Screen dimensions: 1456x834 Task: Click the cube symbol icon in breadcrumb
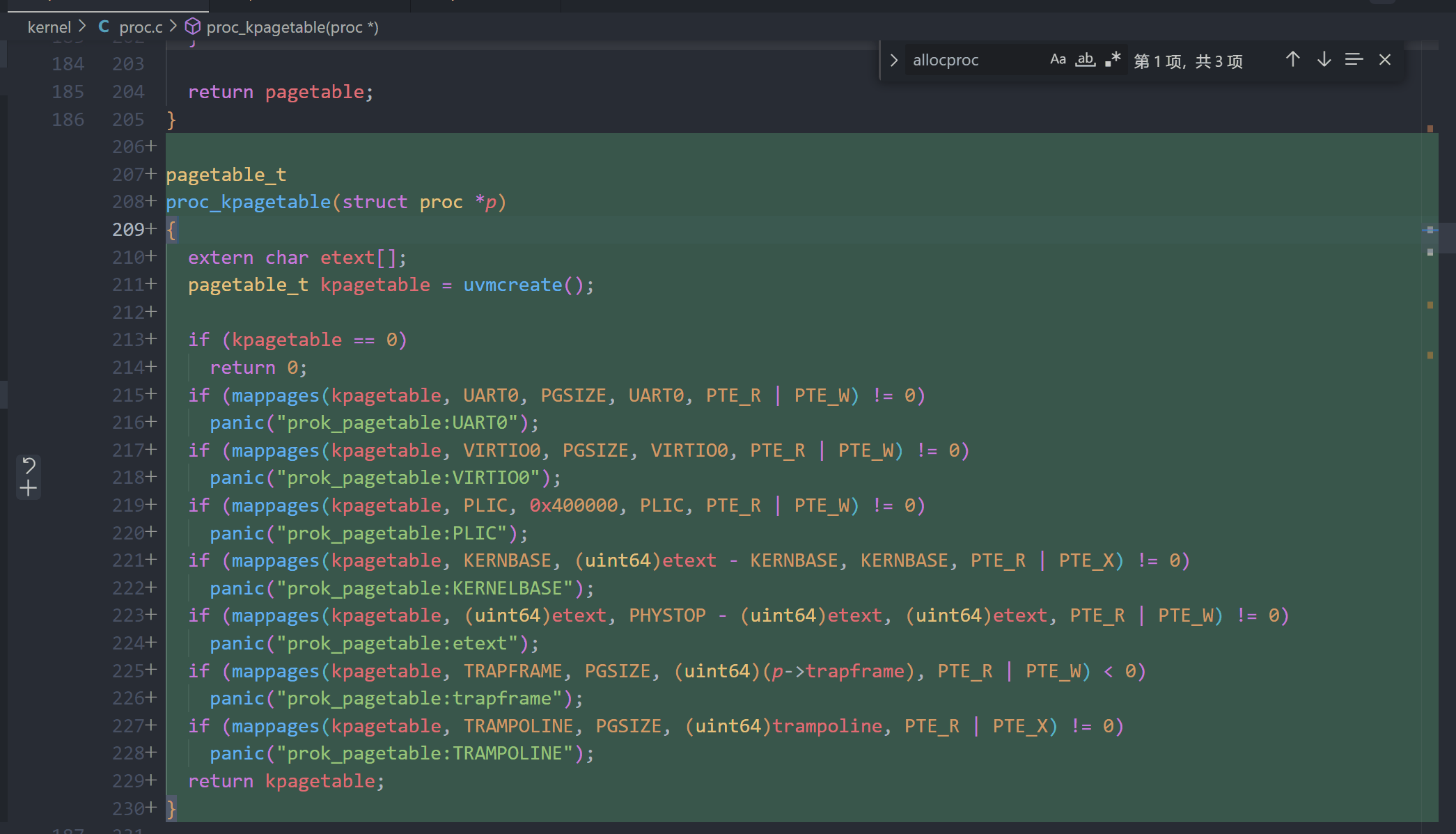tap(193, 27)
